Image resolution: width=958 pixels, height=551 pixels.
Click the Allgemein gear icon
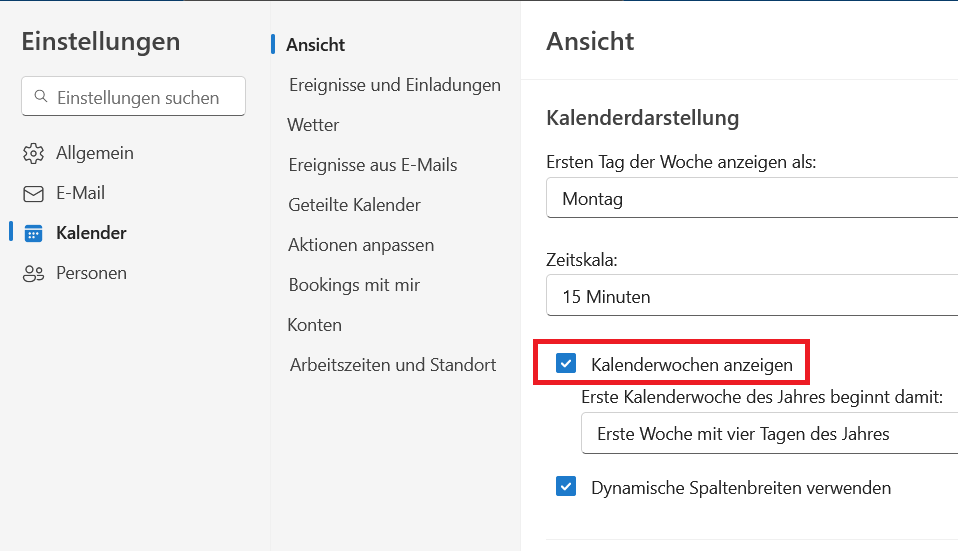coord(33,153)
